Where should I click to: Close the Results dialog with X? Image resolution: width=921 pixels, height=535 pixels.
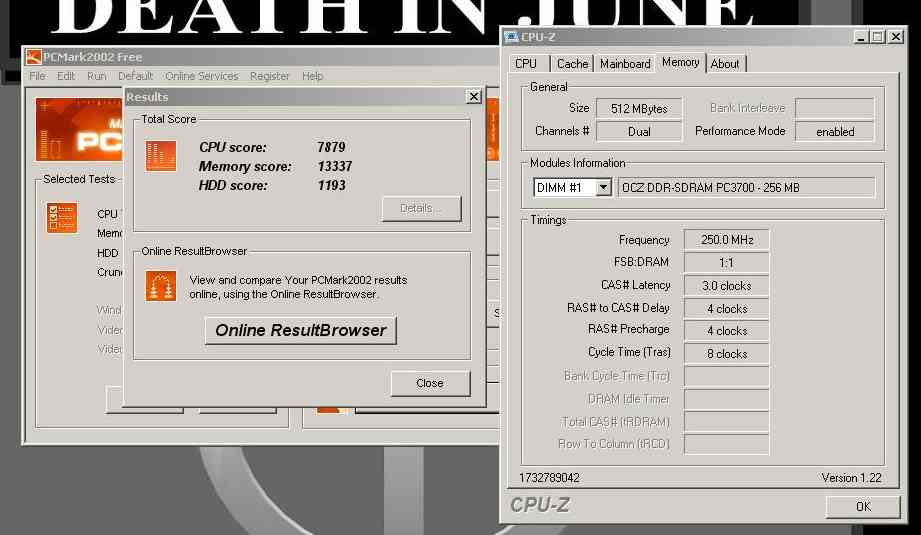click(x=473, y=97)
